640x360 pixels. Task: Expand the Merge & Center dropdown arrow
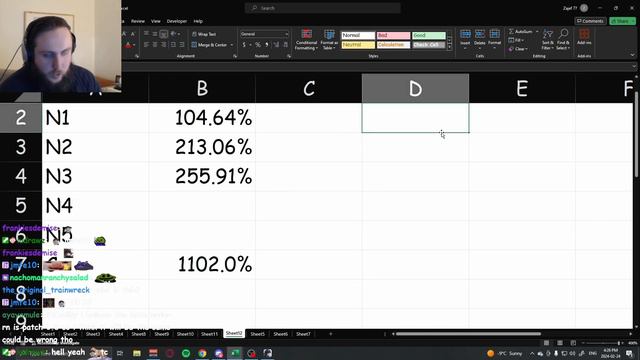(232, 45)
